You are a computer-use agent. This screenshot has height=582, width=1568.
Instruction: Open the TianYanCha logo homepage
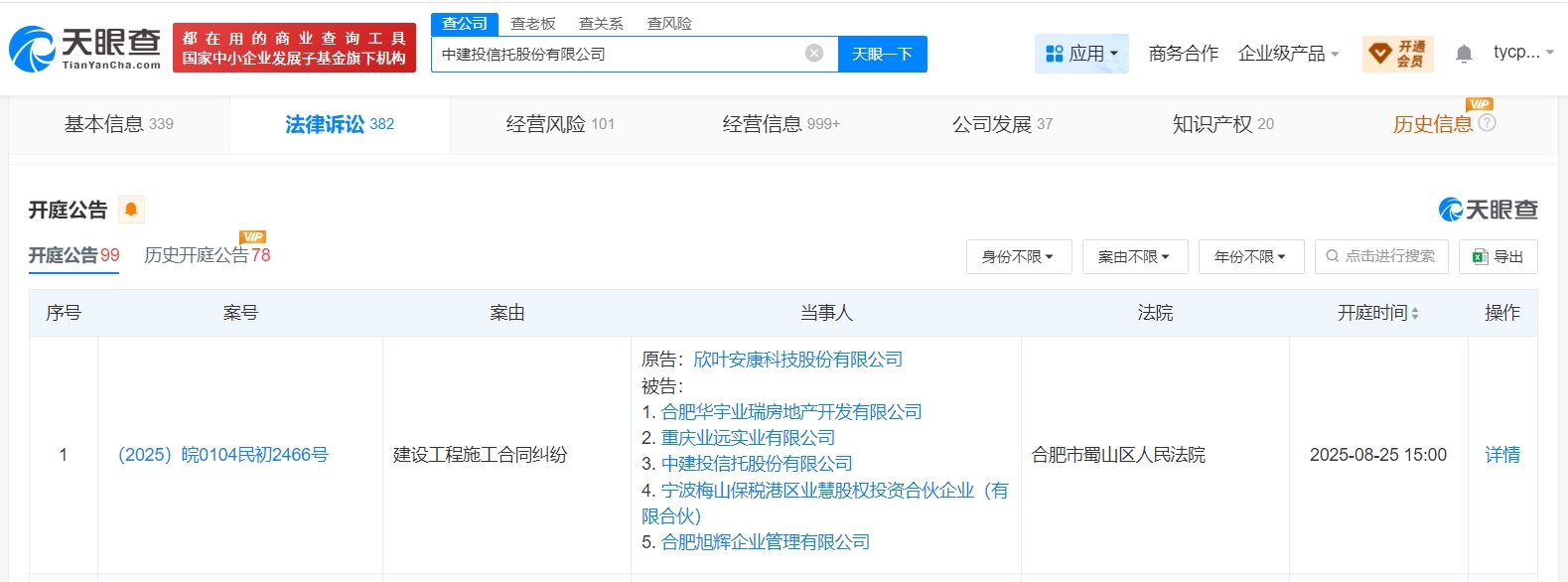tap(85, 48)
